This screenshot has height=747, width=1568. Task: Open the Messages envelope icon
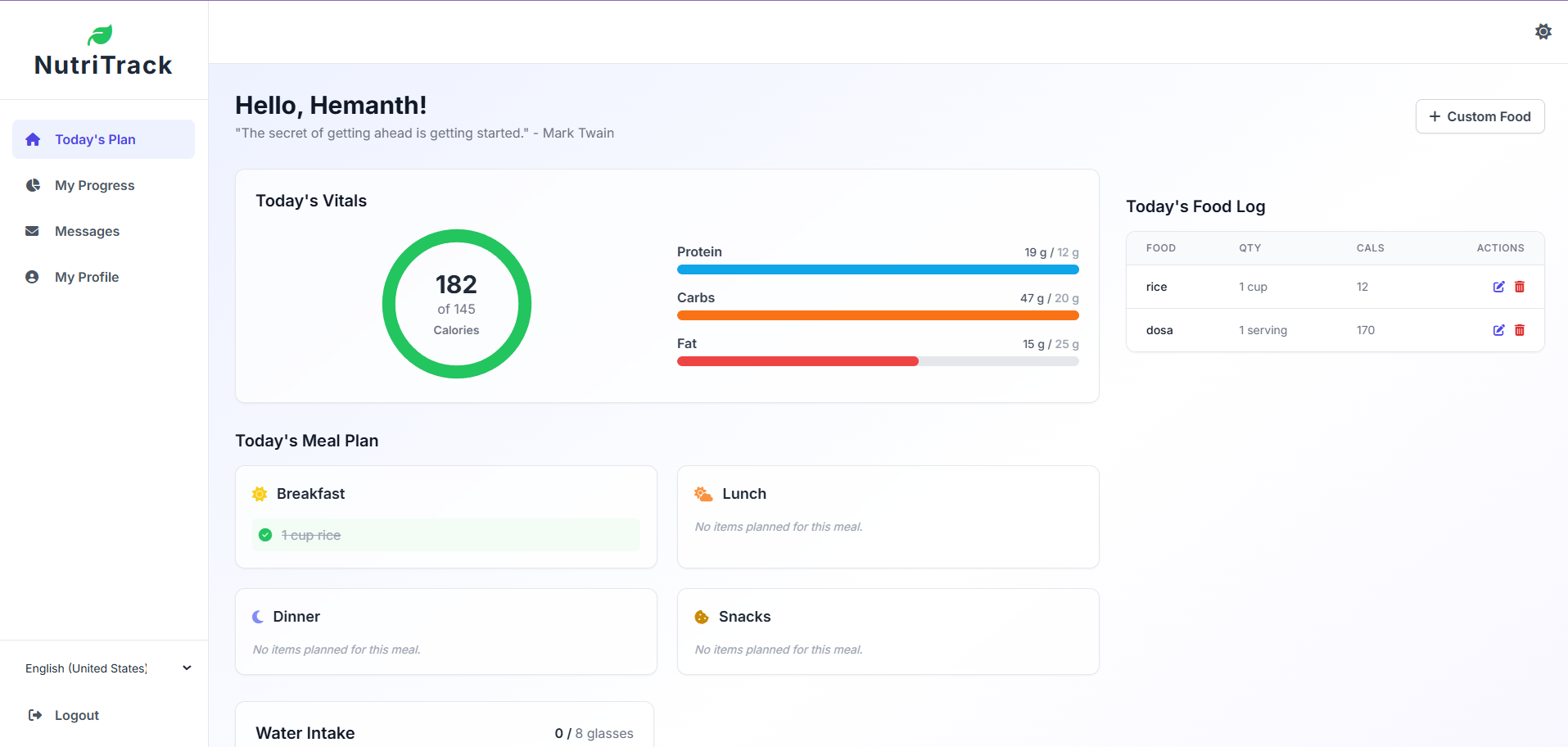(x=33, y=231)
